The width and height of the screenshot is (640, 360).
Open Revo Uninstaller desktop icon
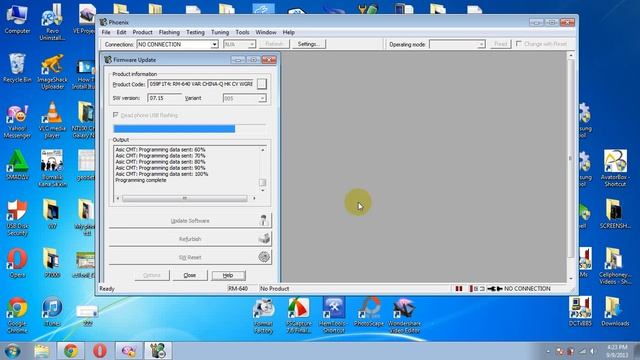[x=52, y=22]
